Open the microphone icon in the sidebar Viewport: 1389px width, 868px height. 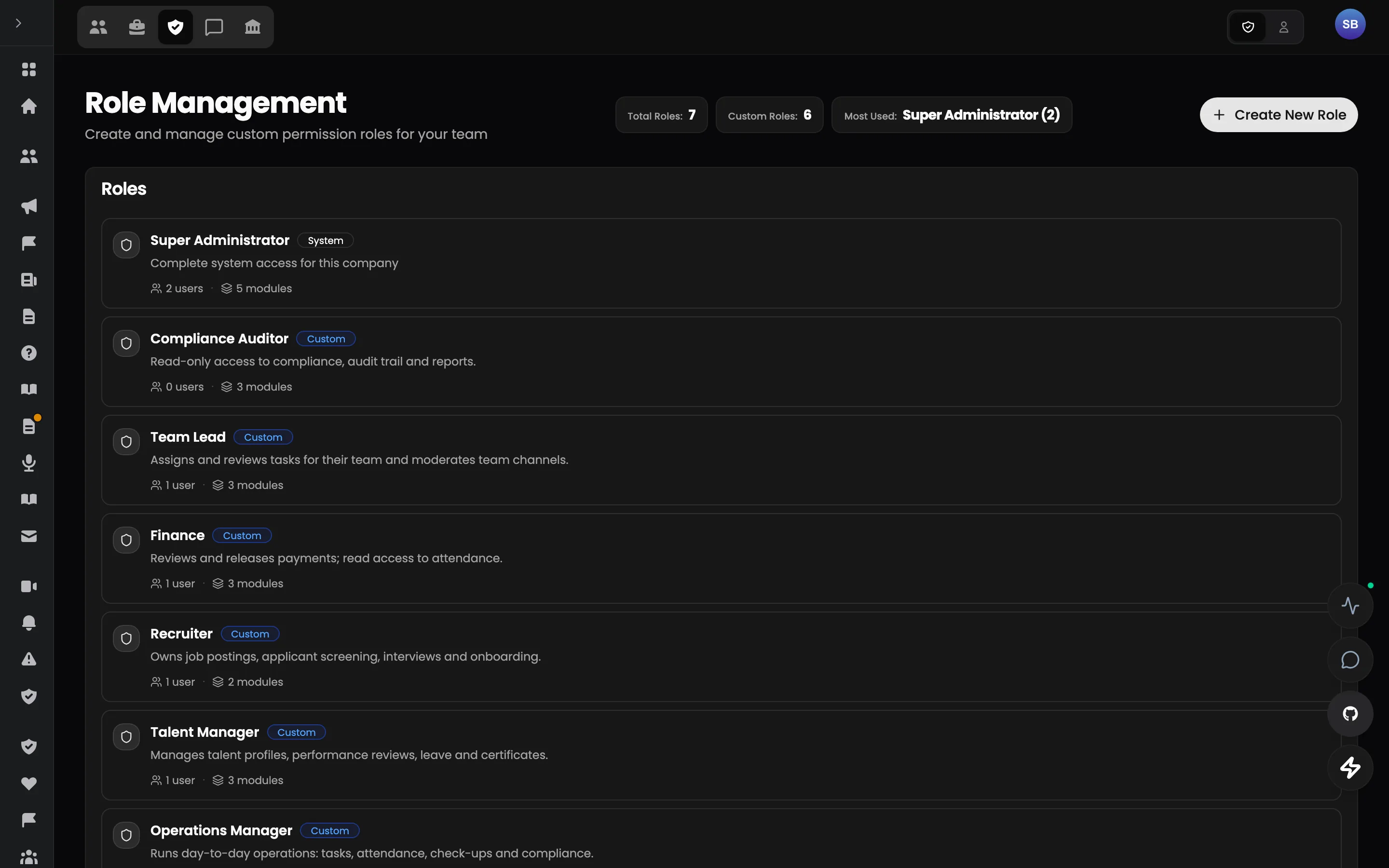[29, 463]
